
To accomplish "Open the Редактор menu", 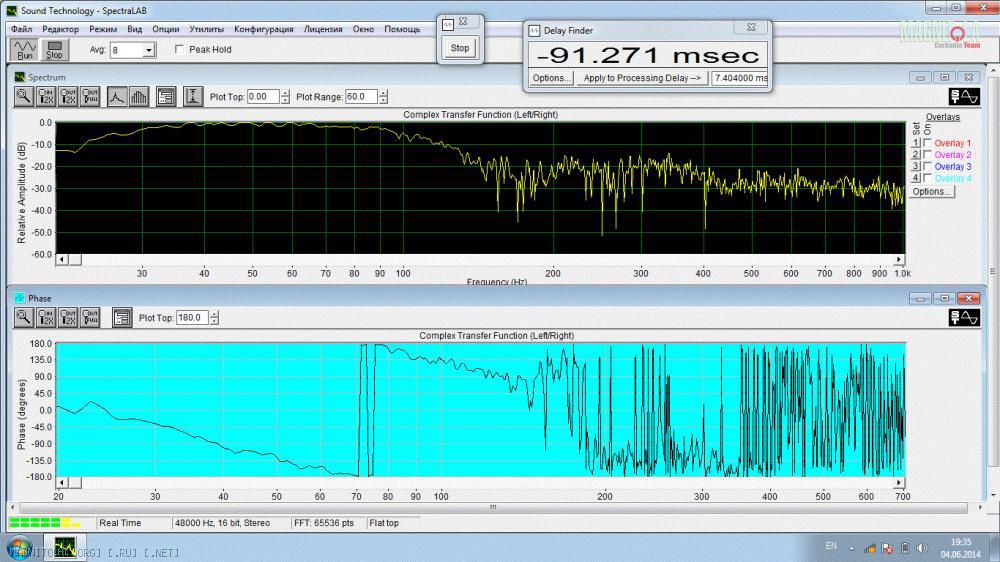I will [x=61, y=29].
